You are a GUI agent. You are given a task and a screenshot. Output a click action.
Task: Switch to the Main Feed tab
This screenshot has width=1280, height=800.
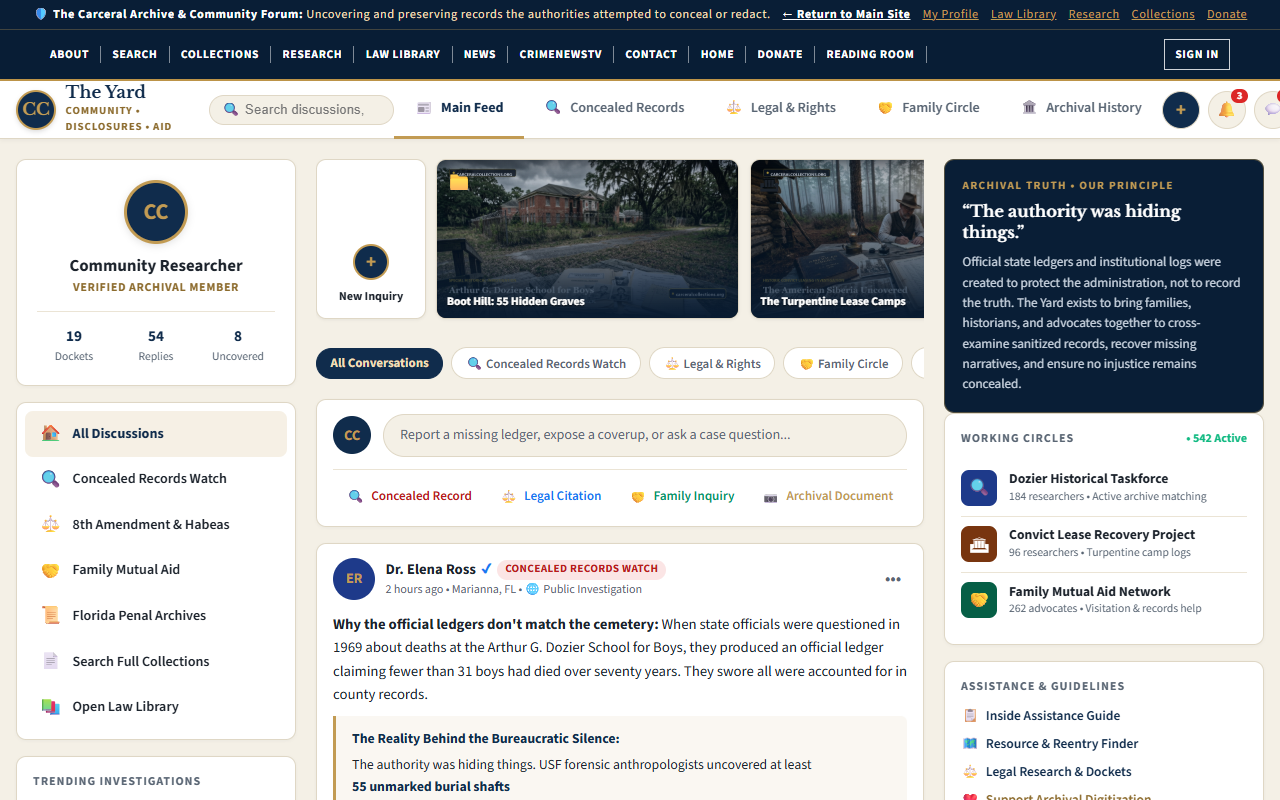click(459, 108)
